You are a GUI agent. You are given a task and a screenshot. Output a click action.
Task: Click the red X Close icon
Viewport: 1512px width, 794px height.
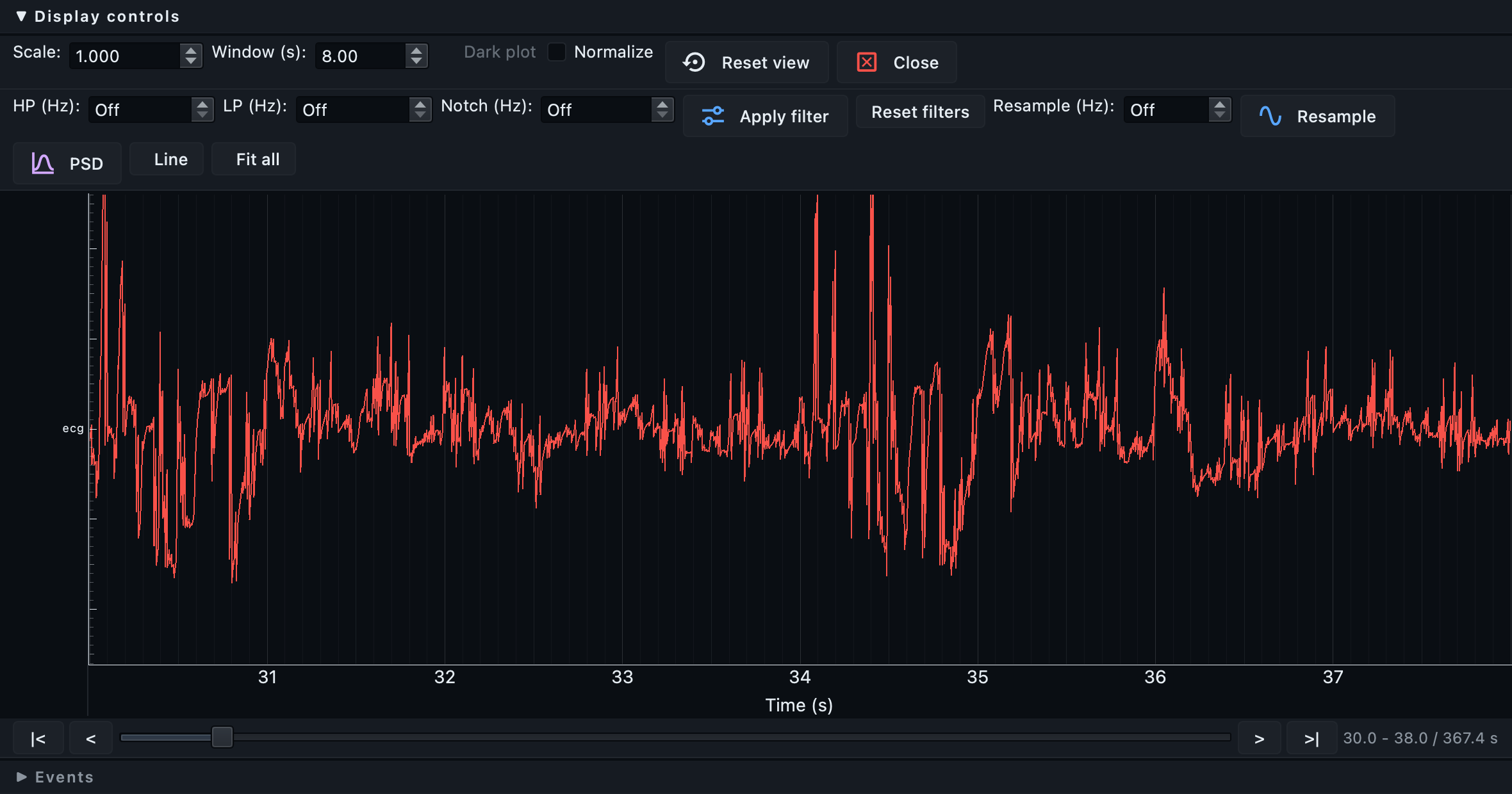[866, 62]
